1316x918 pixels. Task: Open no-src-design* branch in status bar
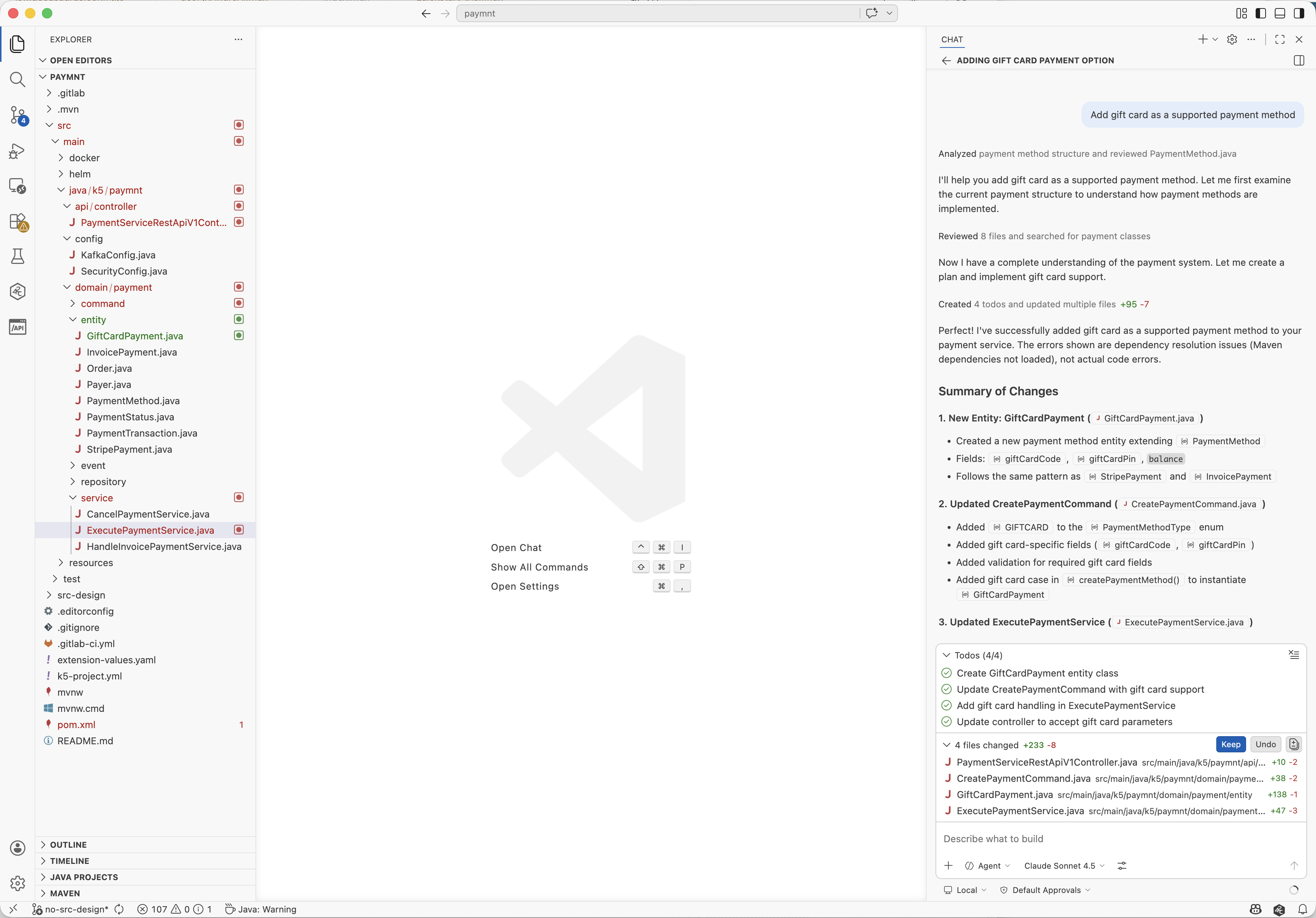click(70, 910)
